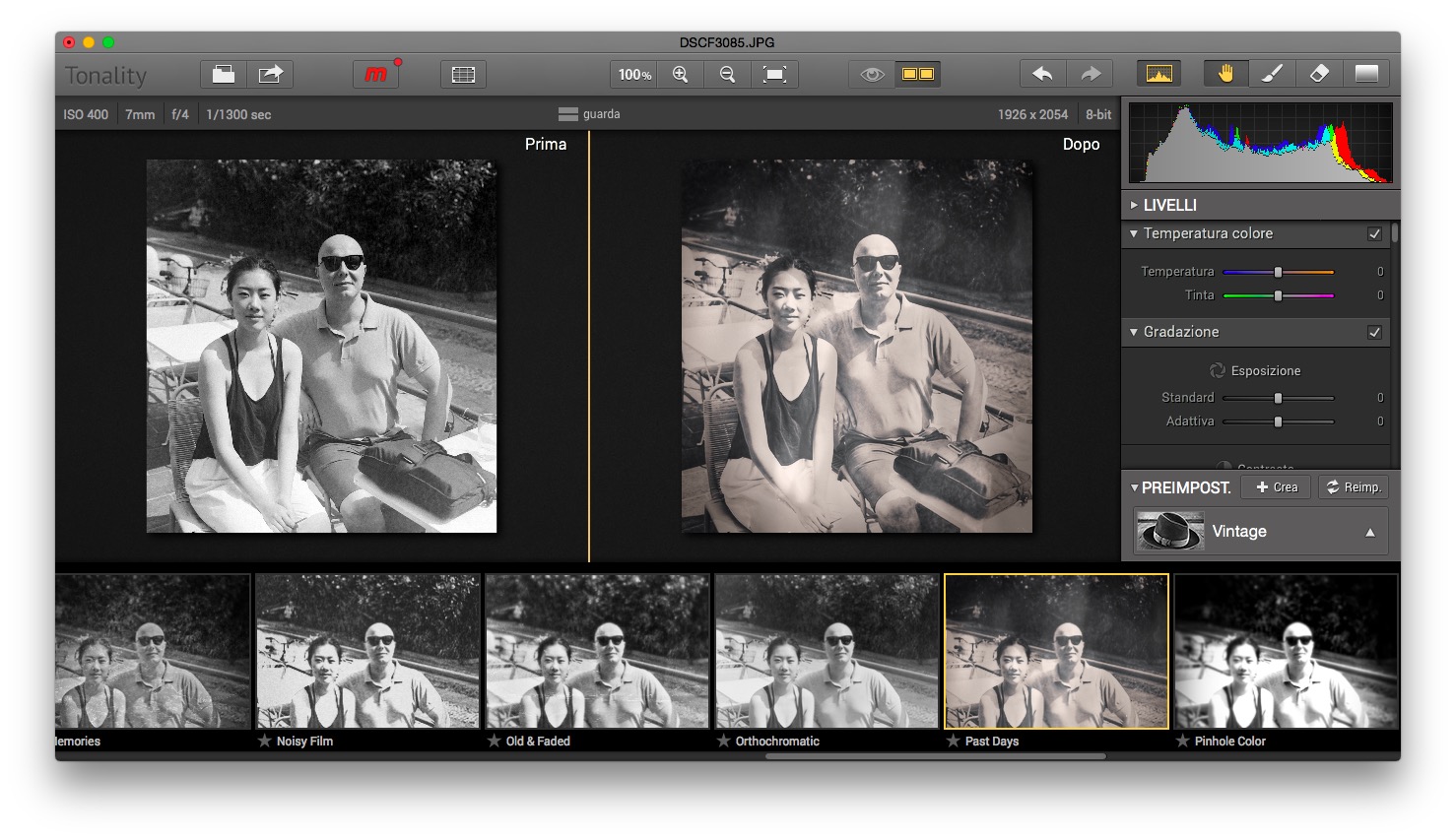Click the Reimp. reset button
1456x840 pixels.
tap(1354, 487)
